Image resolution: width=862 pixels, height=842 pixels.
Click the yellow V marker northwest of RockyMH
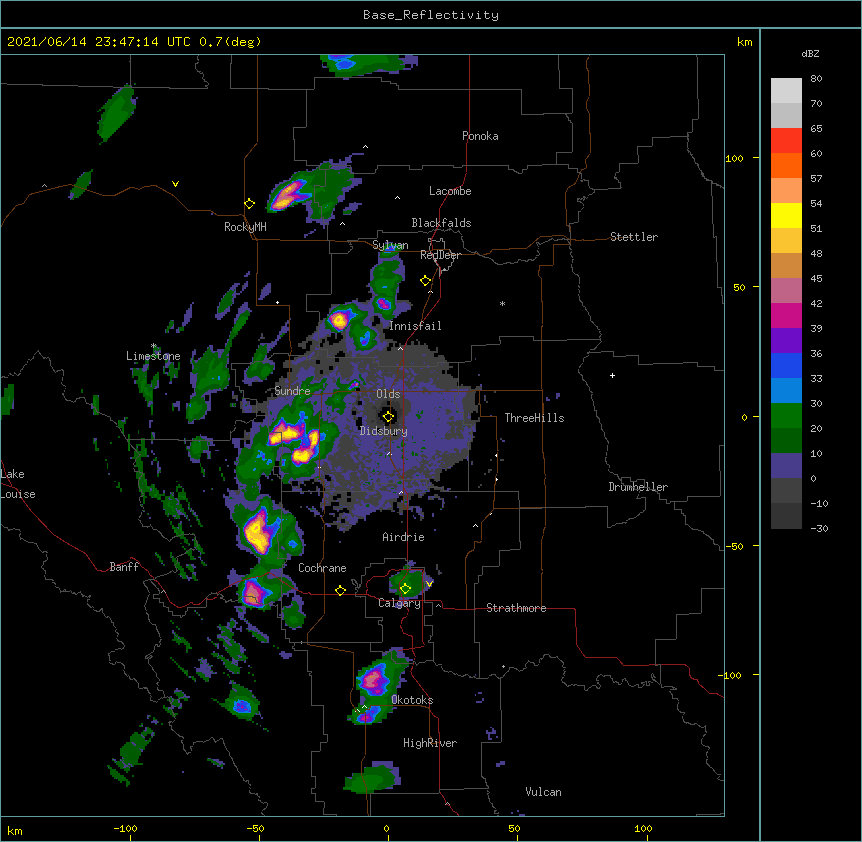click(x=175, y=184)
